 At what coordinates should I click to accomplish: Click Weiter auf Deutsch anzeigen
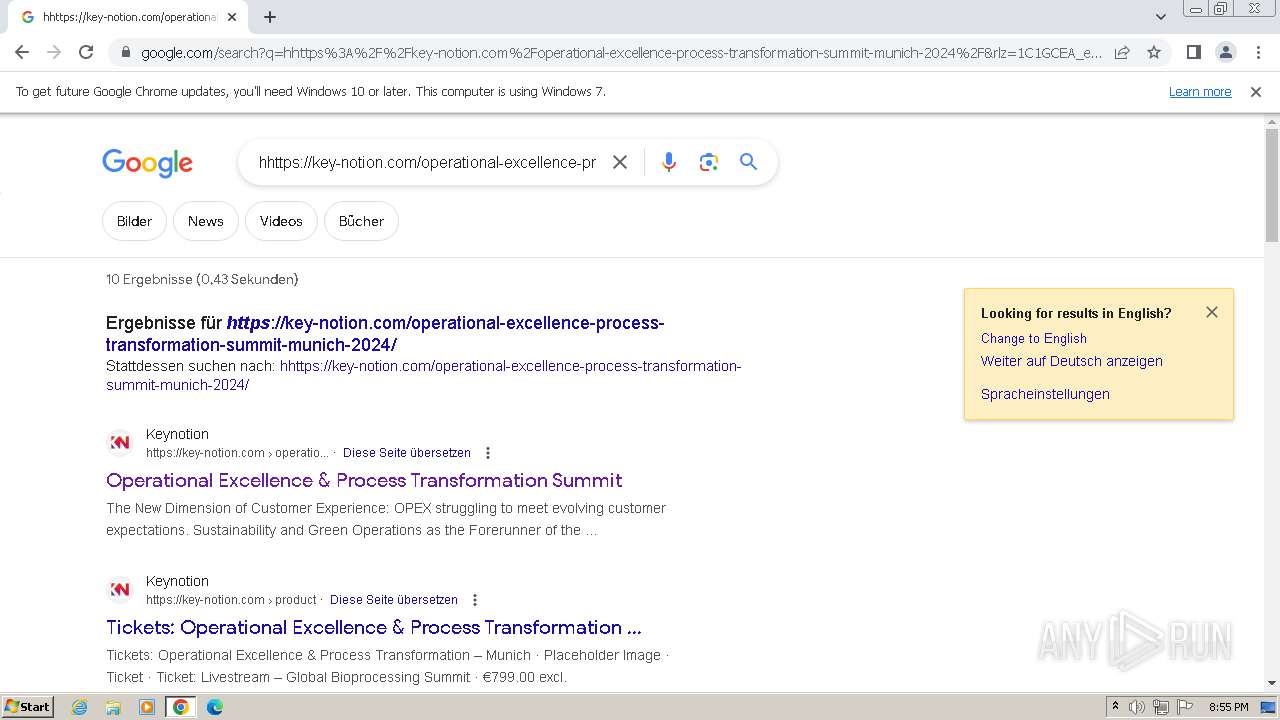pos(1072,361)
